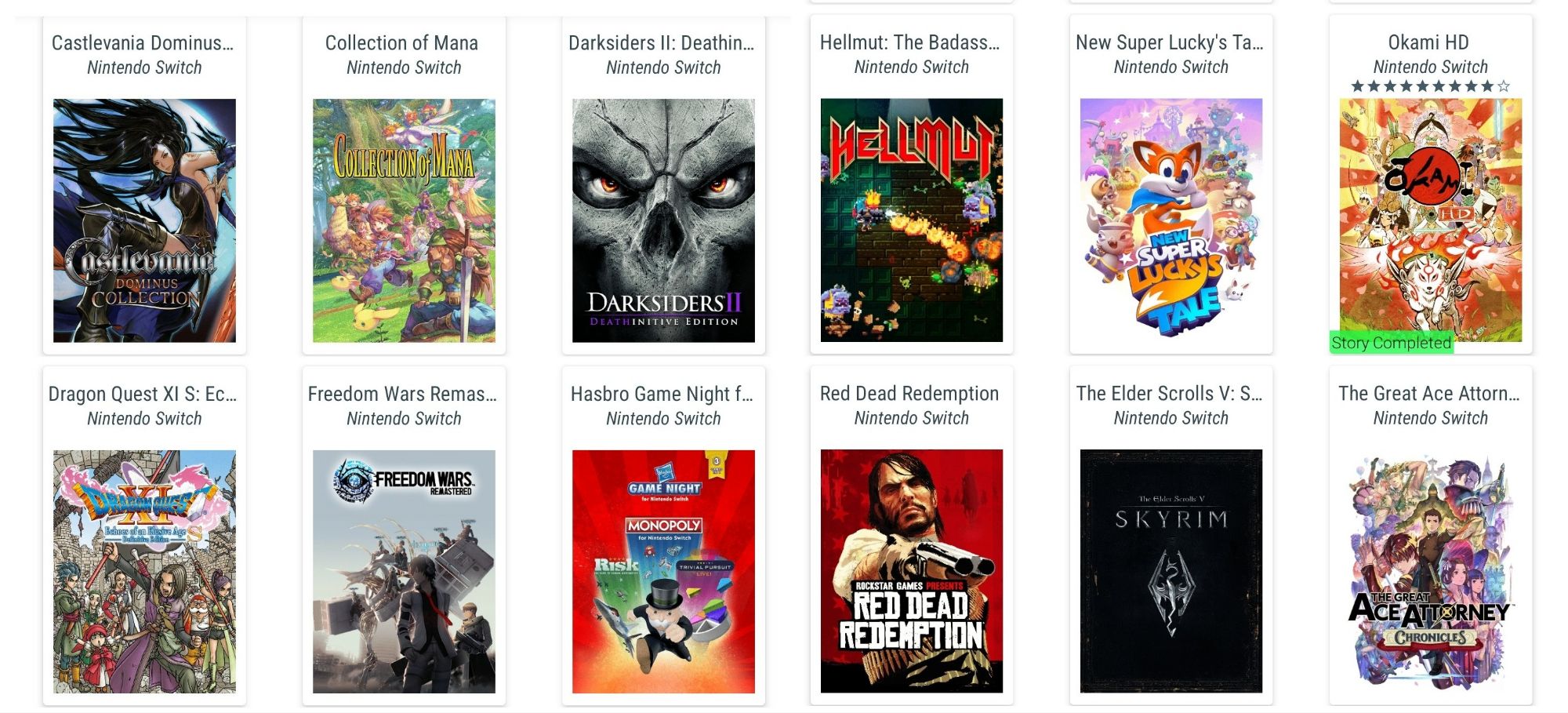1568x713 pixels.
Task: Open the Dragon Quest XI S cover
Action: [144, 572]
